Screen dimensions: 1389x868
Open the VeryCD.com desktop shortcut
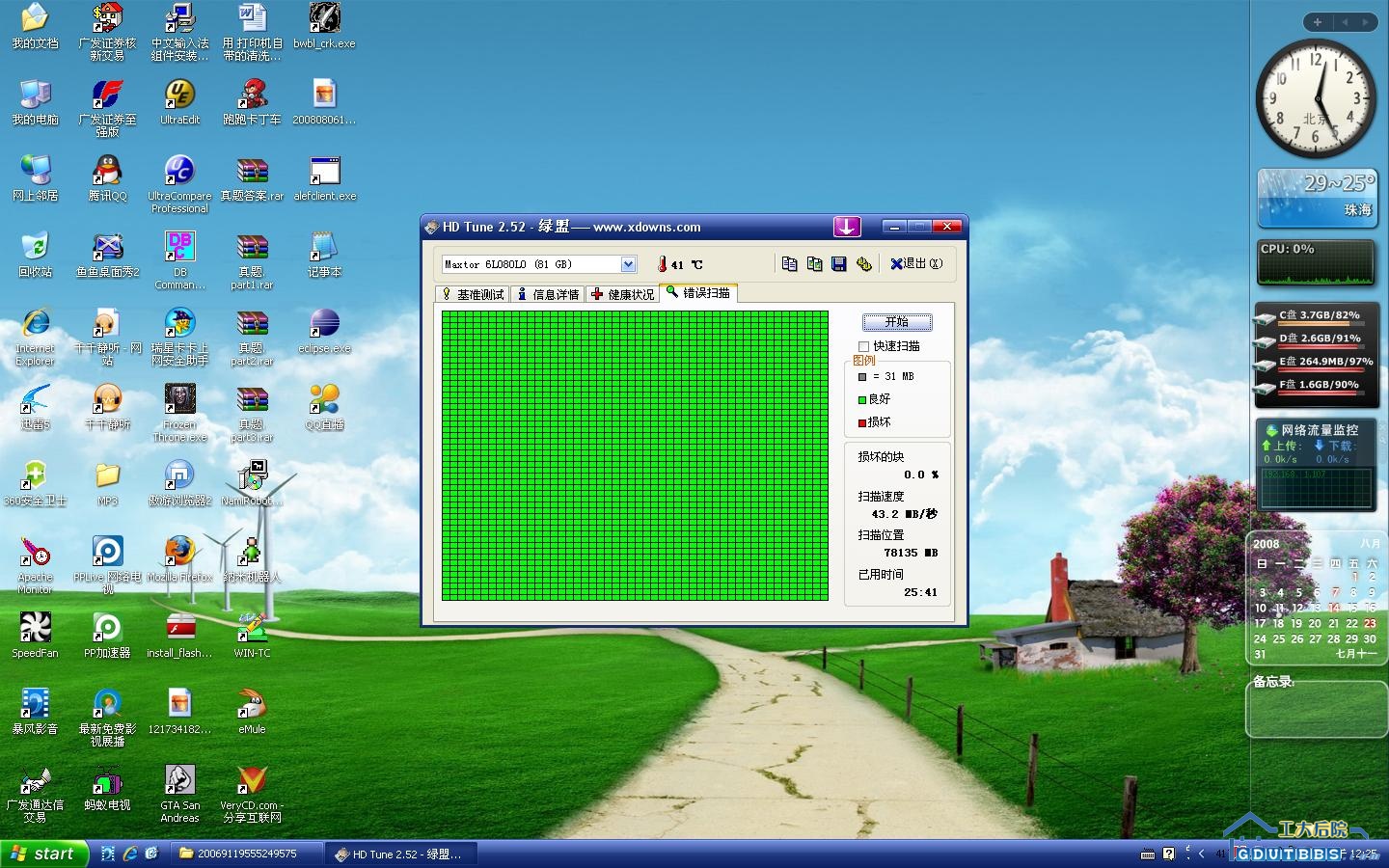[x=252, y=794]
